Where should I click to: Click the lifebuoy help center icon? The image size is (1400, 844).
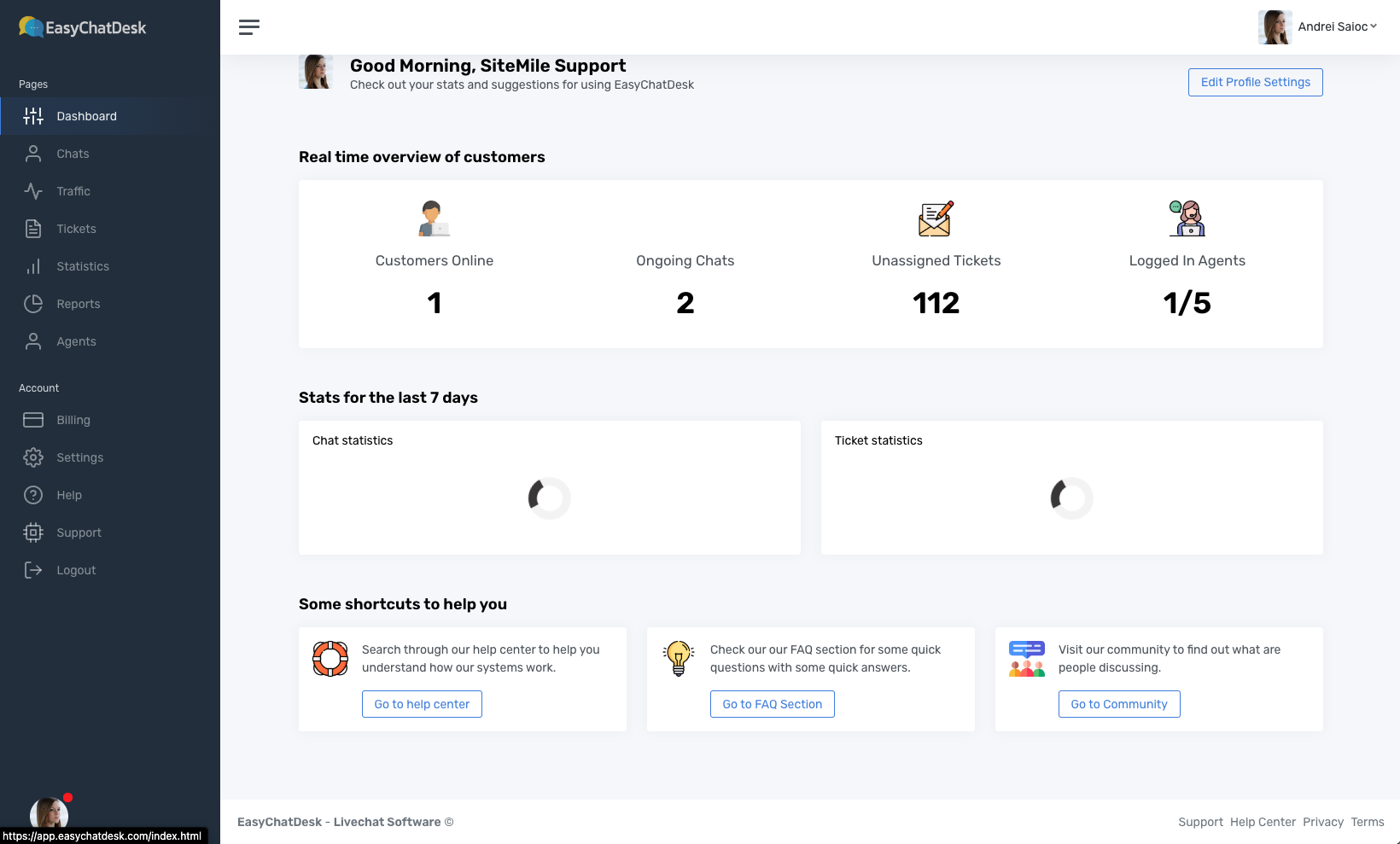330,659
